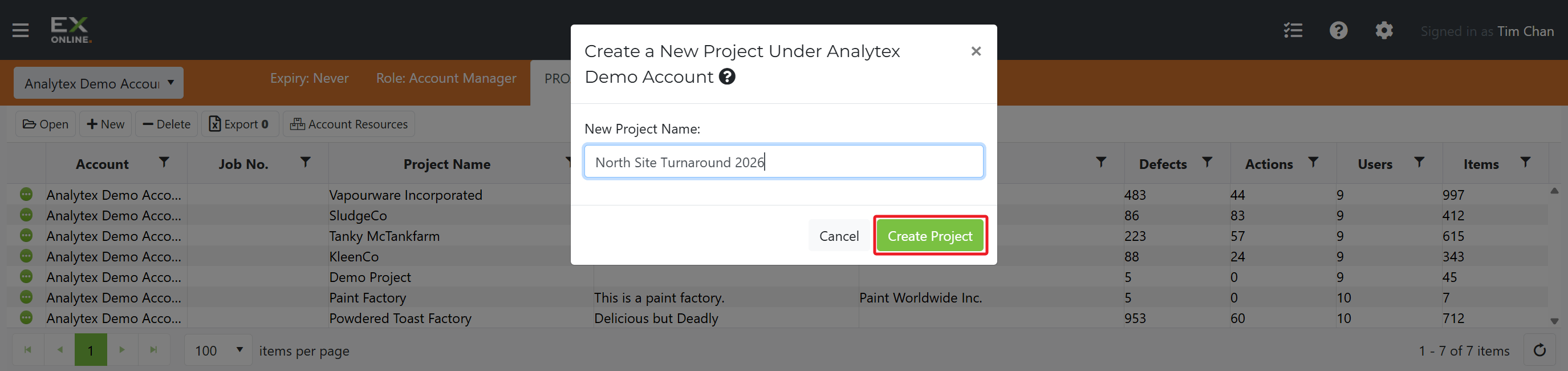Filter the Items column
This screenshot has width=1568, height=371.
tap(1525, 162)
